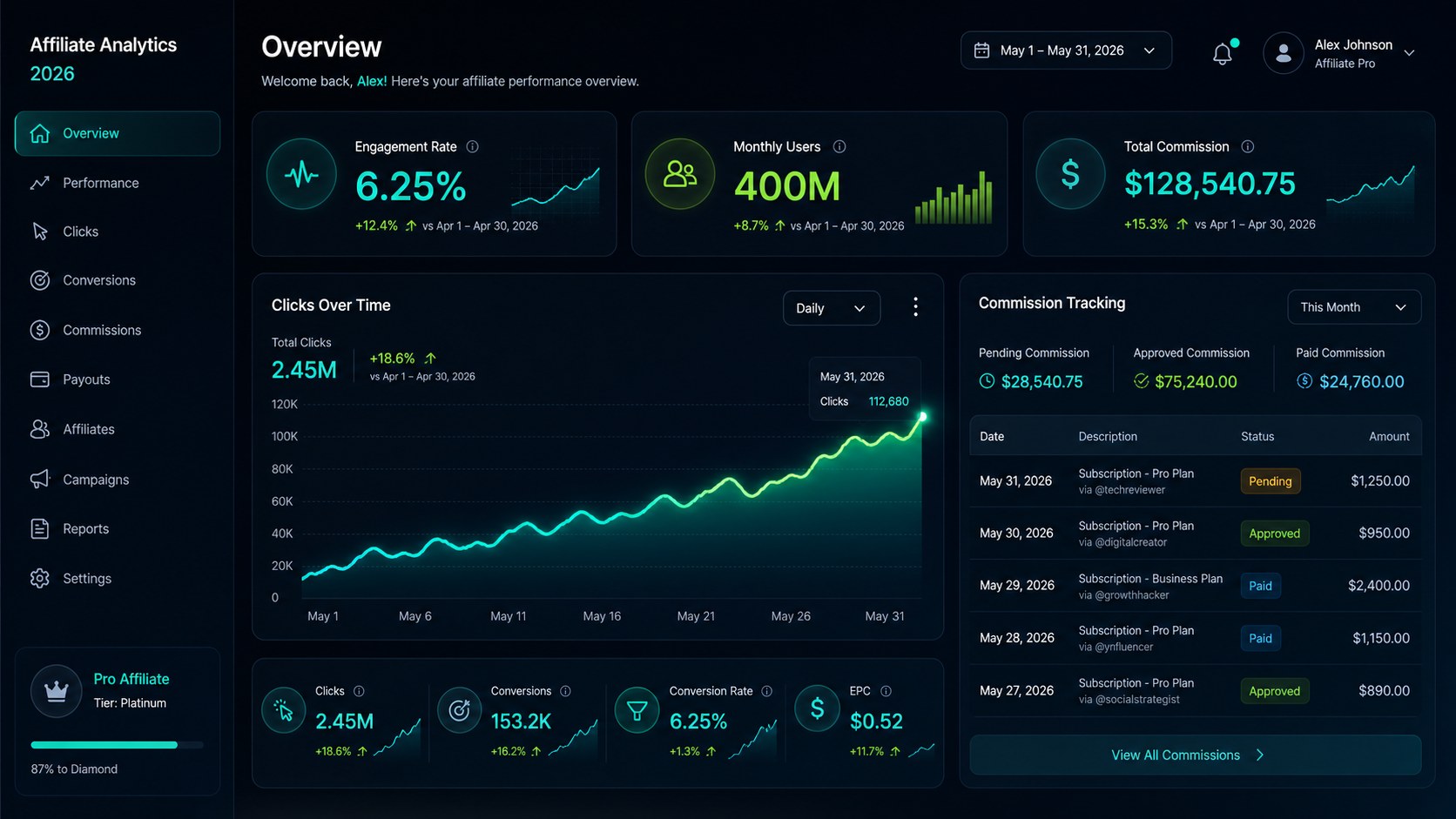Screen dimensions: 1456x819
Task: Click the Pending status badge for May 31
Action: pos(1271,481)
